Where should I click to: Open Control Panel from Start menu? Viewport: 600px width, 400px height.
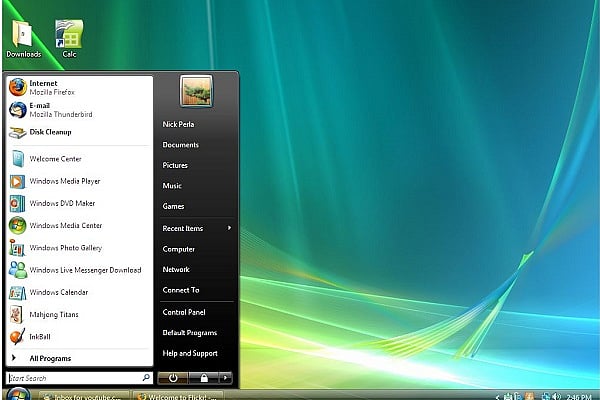(x=183, y=312)
